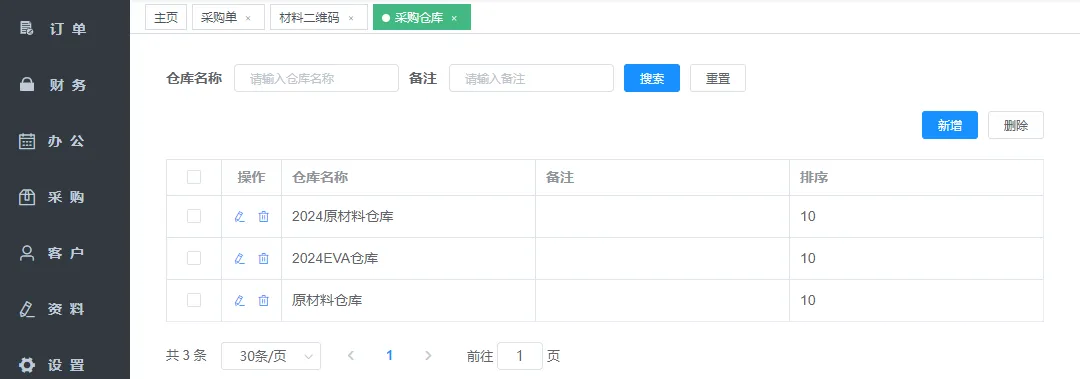Open the 财务 menu label in sidebar

(68, 85)
